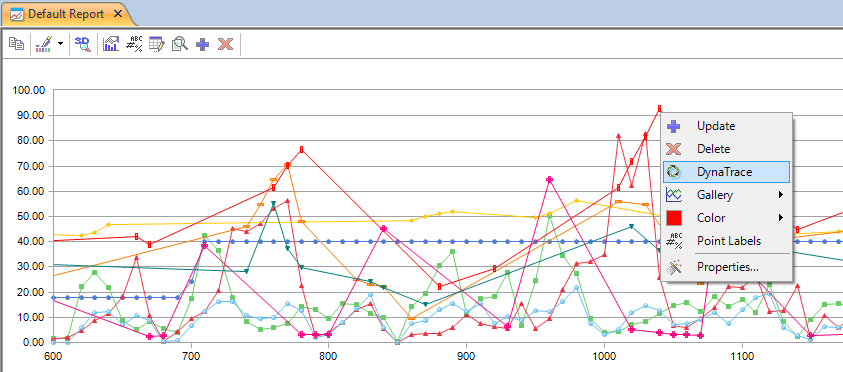The height and width of the screenshot is (372, 843).
Task: Click the Update plus icon in menu
Action: coord(673,126)
